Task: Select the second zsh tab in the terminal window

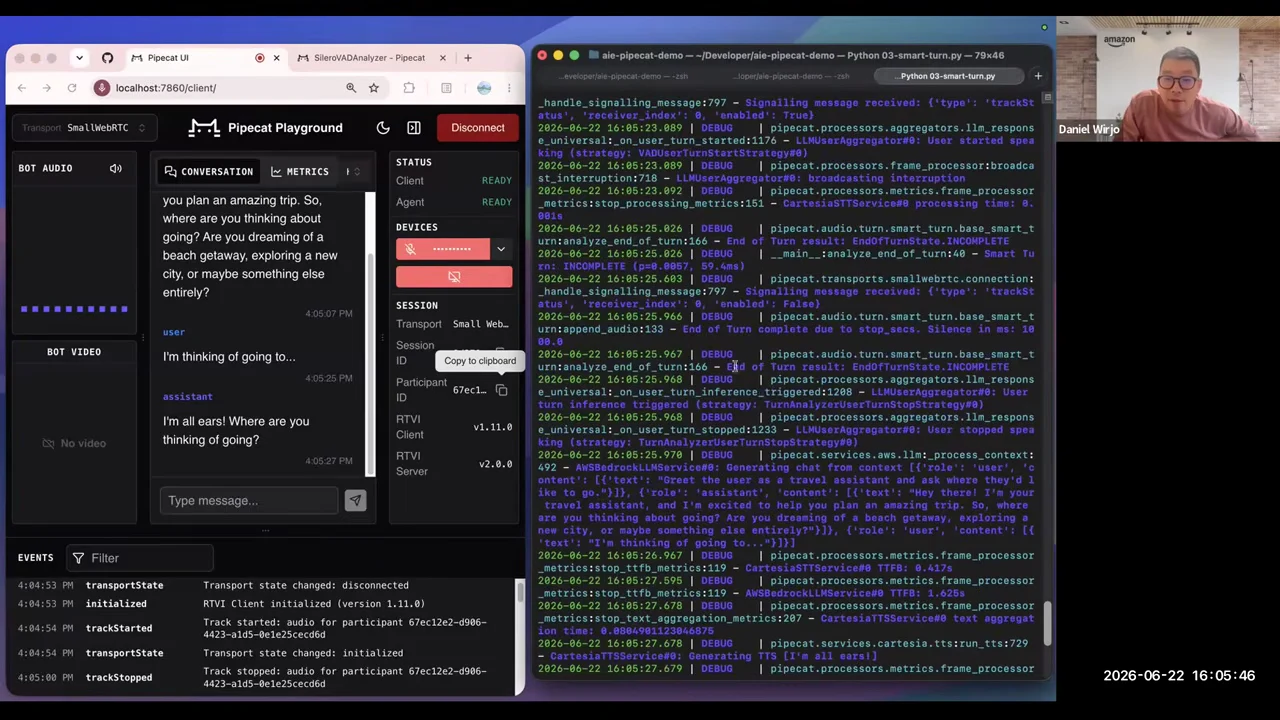Action: pyautogui.click(x=790, y=76)
